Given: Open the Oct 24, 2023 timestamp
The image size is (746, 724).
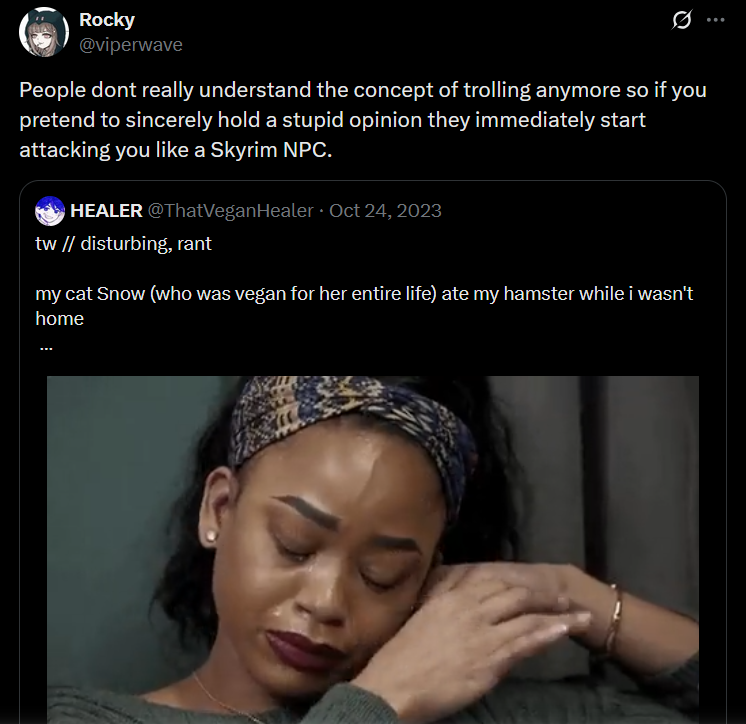Looking at the screenshot, I should [385, 211].
